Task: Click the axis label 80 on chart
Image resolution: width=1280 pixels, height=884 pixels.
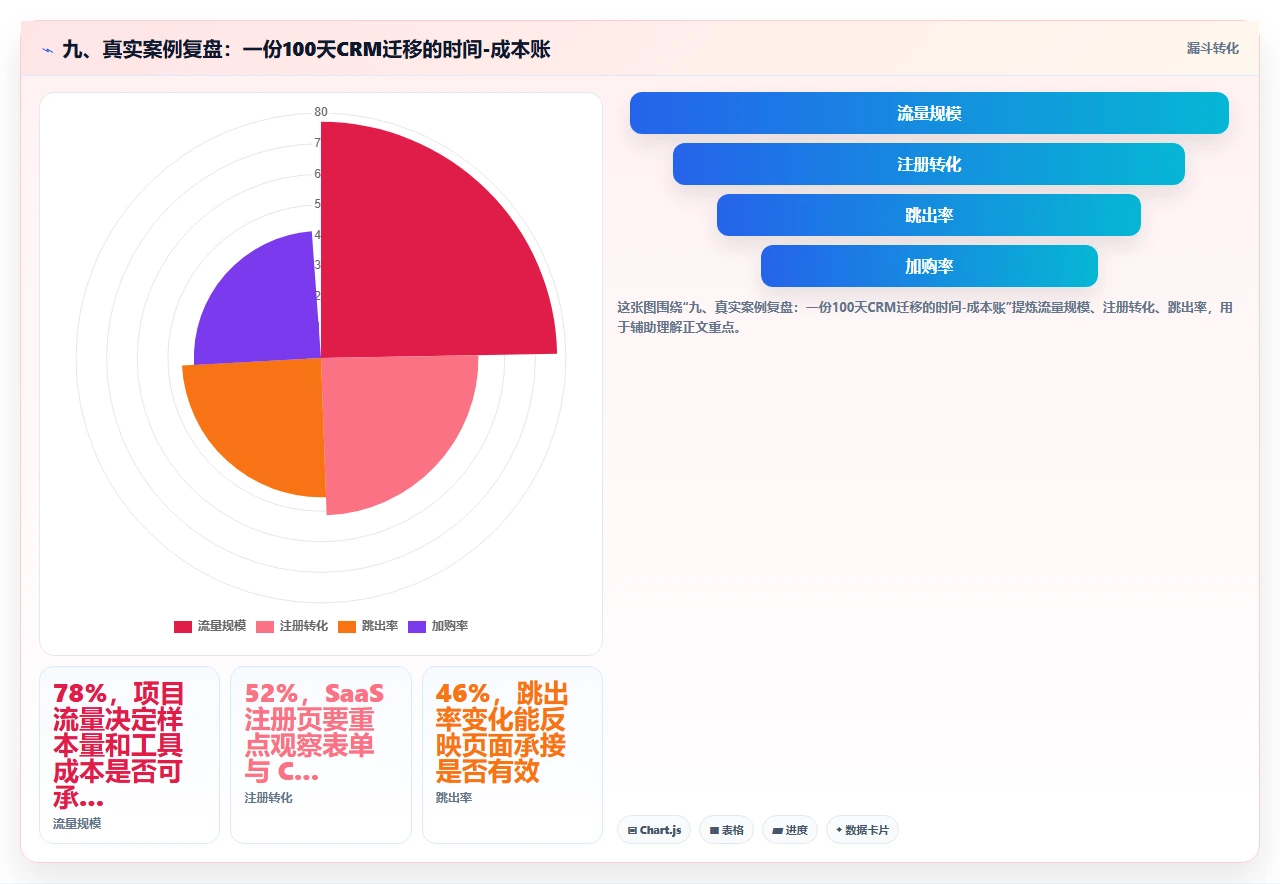Action: (321, 112)
